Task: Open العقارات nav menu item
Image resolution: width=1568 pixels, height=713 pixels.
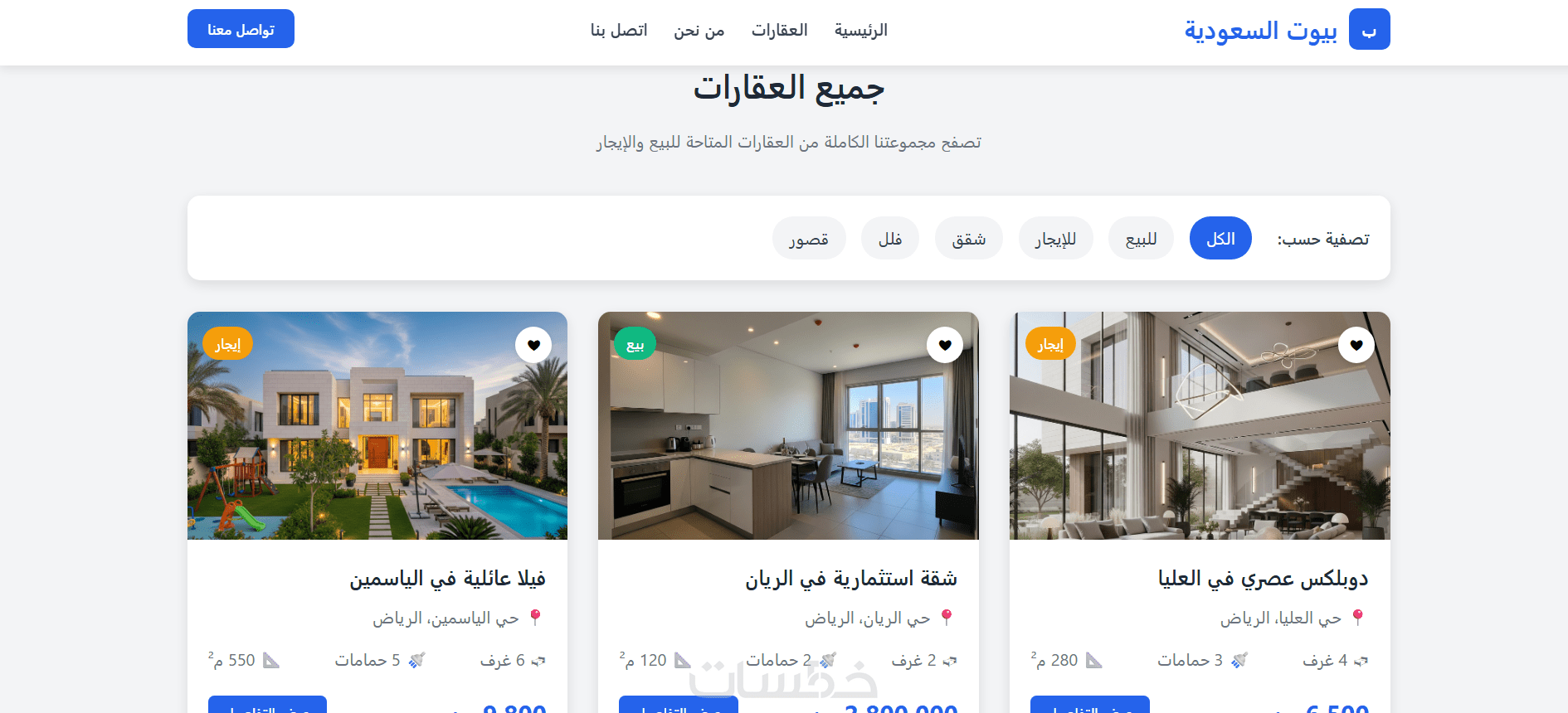Action: coord(780,31)
